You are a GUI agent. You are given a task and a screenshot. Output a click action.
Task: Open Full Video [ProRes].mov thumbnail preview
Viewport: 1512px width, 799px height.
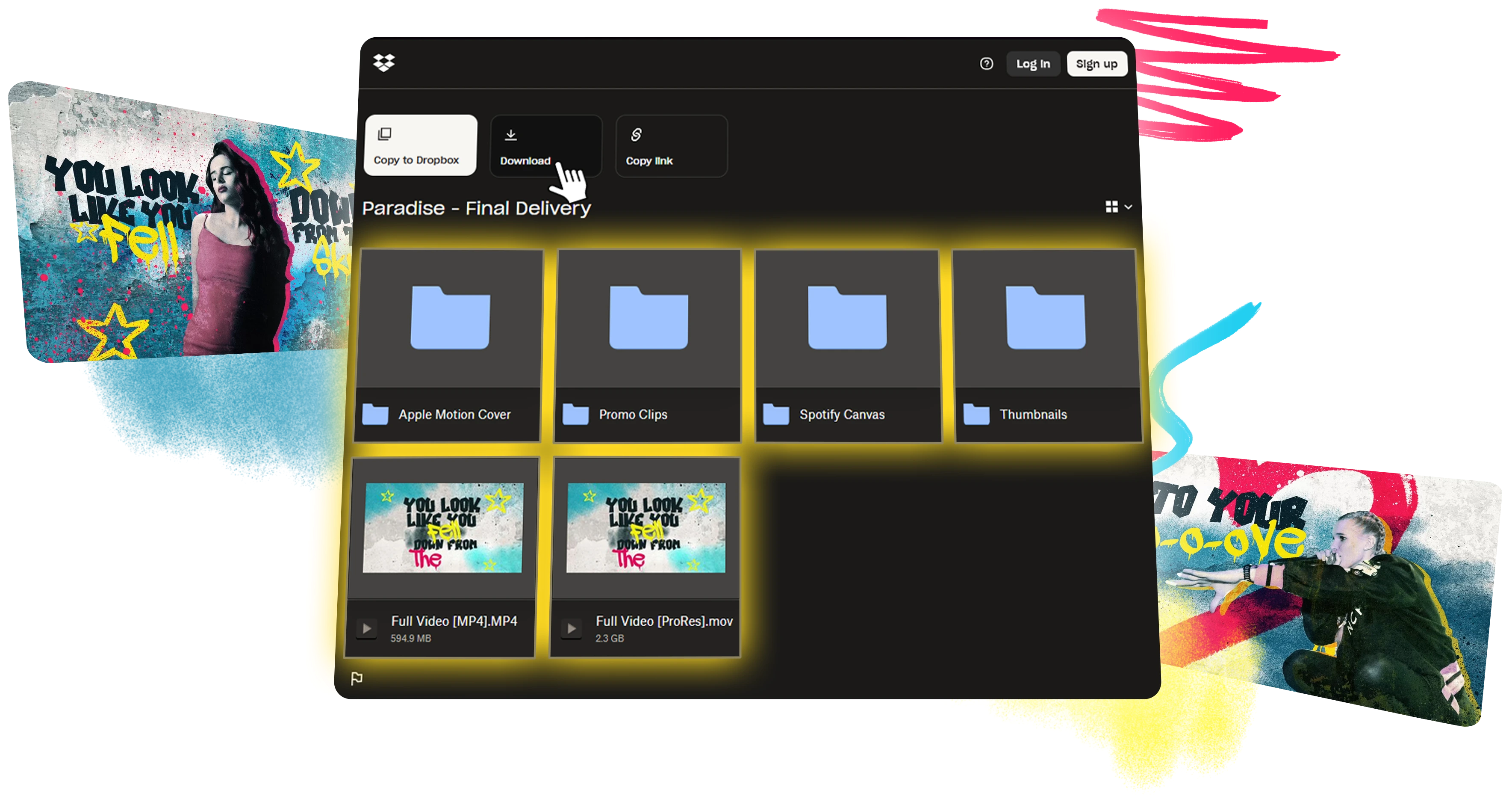645,527
